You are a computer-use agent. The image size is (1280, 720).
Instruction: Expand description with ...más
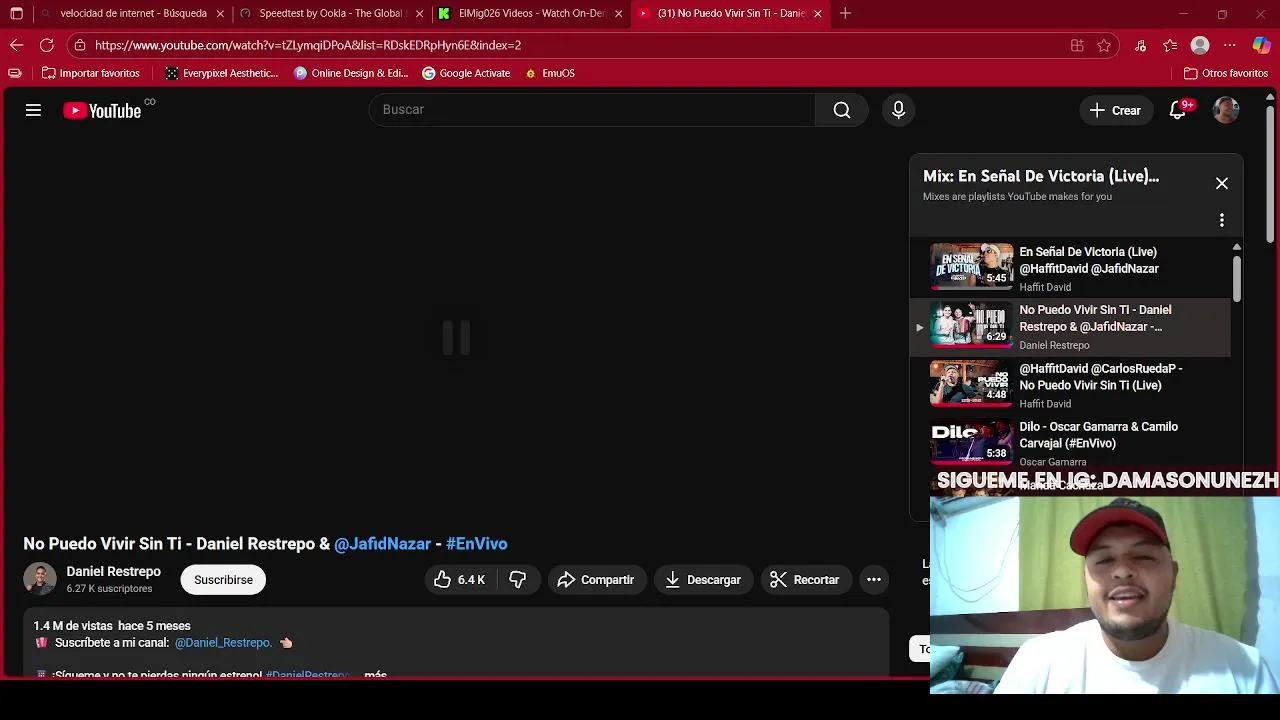coord(375,675)
